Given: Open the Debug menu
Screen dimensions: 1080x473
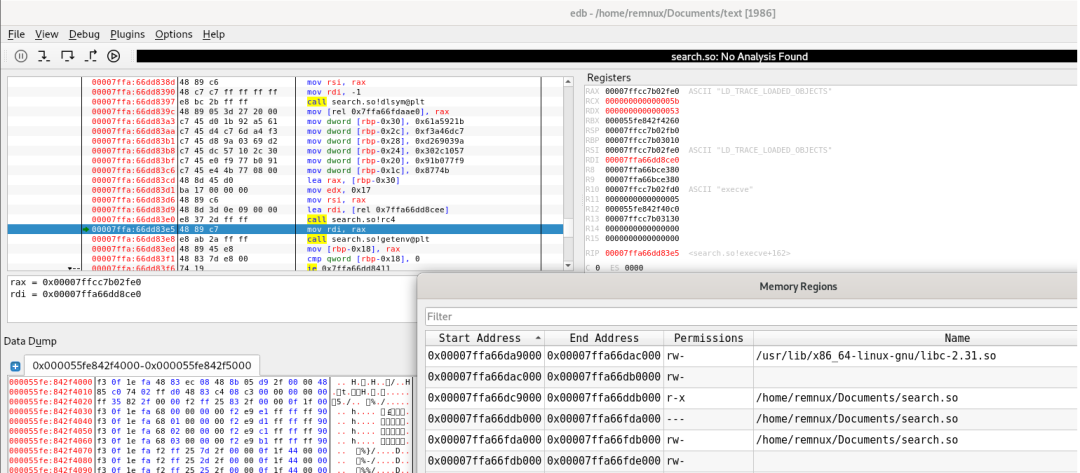Looking at the screenshot, I should 84,34.
